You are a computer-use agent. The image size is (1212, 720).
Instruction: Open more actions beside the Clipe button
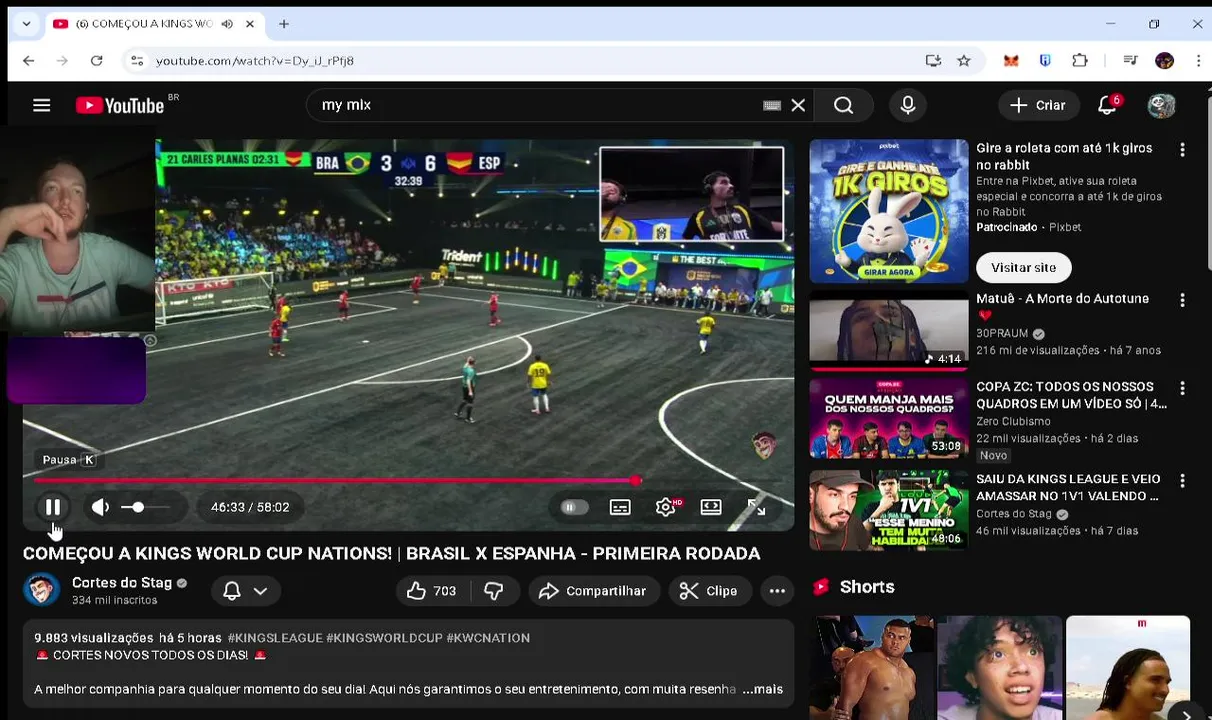click(x=777, y=591)
